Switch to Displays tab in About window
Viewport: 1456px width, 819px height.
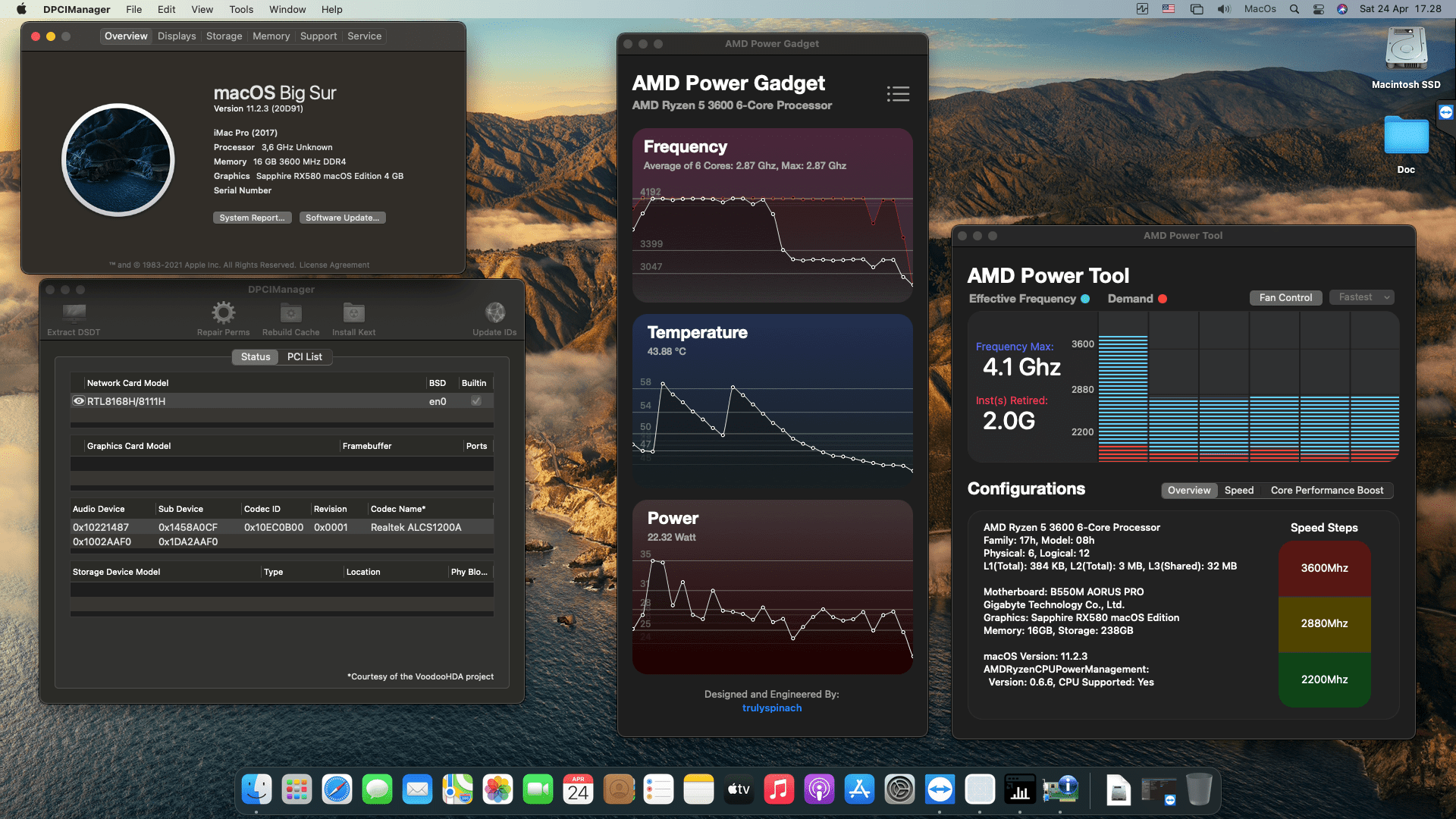tap(177, 36)
